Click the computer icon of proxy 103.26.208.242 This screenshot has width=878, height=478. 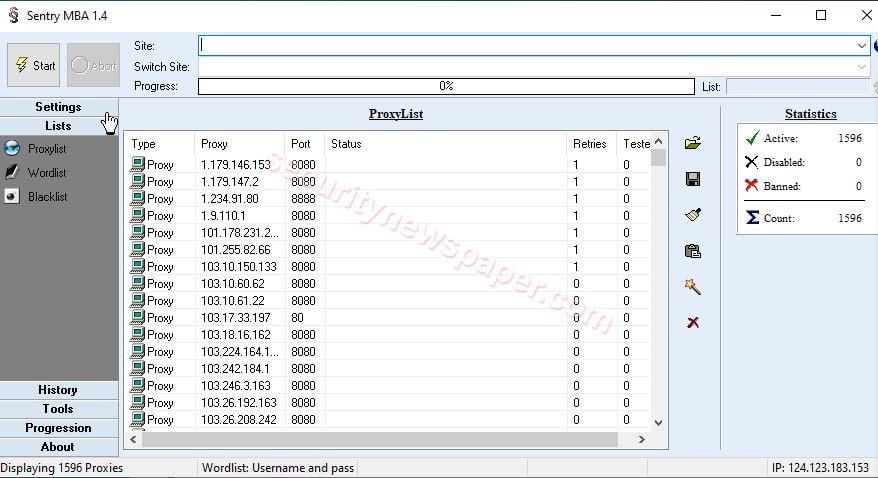point(138,419)
